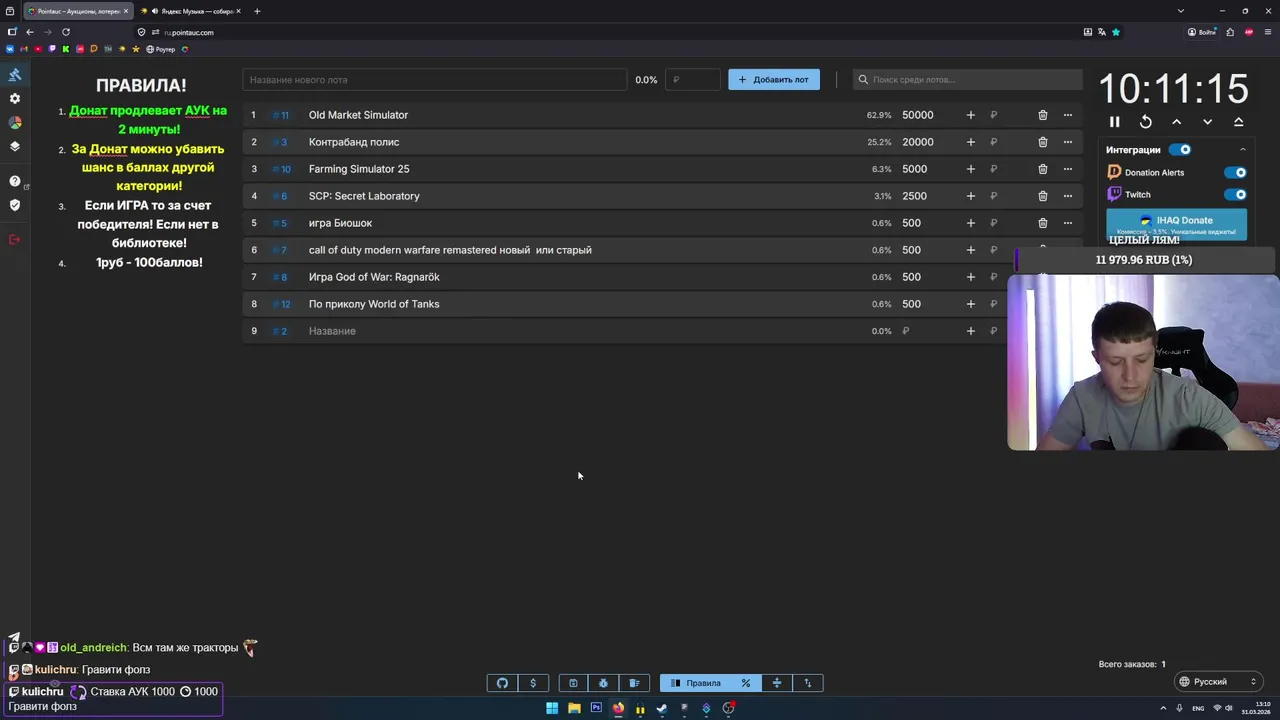Open the auction gavel page in sidebar
The height and width of the screenshot is (720, 1280).
coord(15,75)
